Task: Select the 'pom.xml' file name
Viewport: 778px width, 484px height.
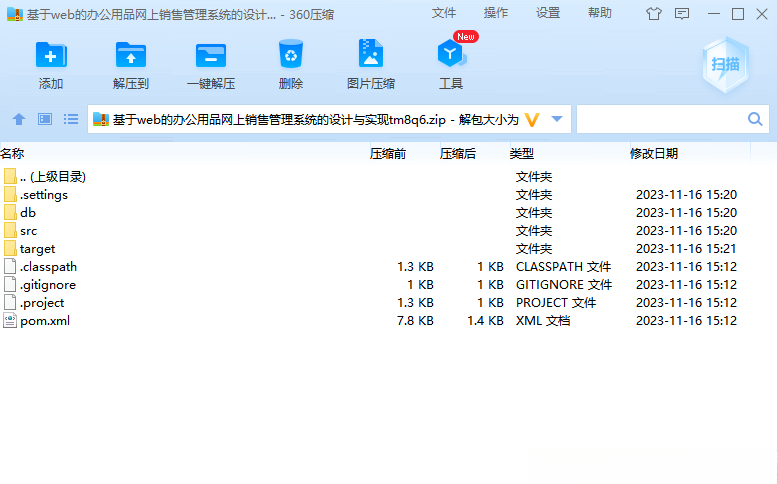Action: pyautogui.click(x=45, y=321)
